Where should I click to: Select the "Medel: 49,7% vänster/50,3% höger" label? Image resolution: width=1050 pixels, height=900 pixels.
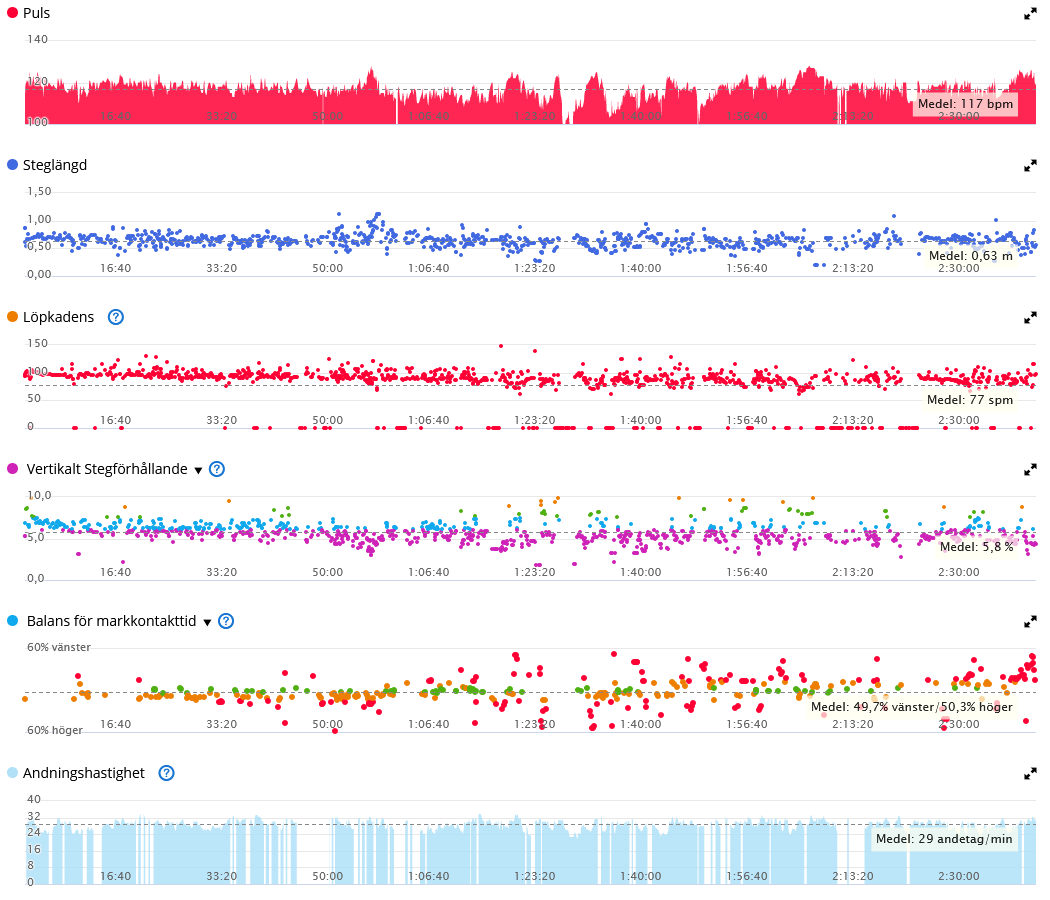911,706
